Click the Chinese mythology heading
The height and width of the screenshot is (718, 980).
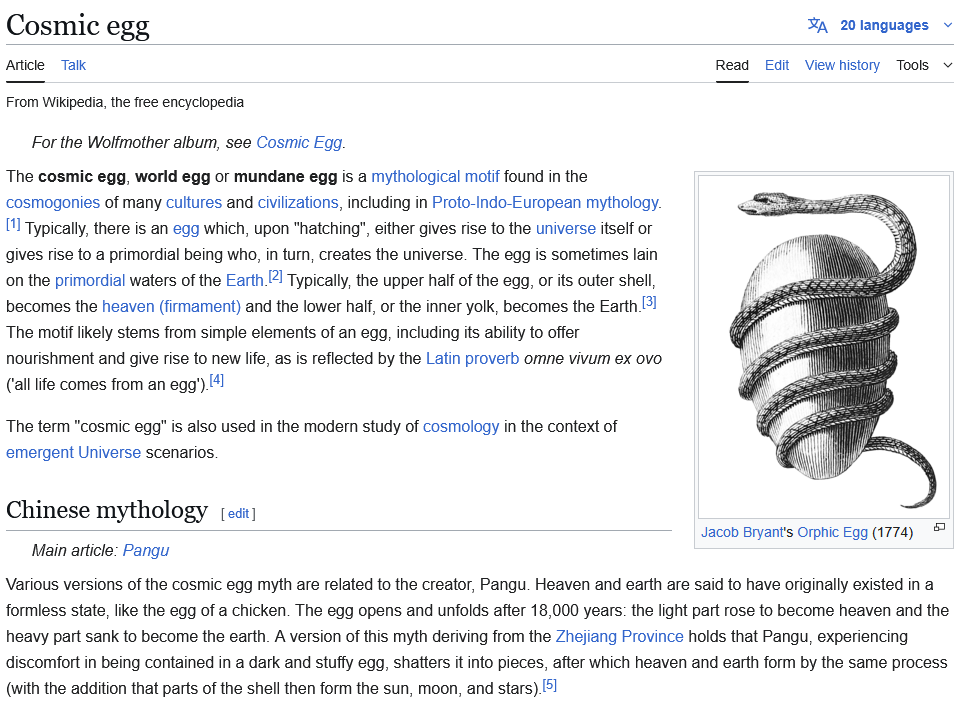click(107, 510)
